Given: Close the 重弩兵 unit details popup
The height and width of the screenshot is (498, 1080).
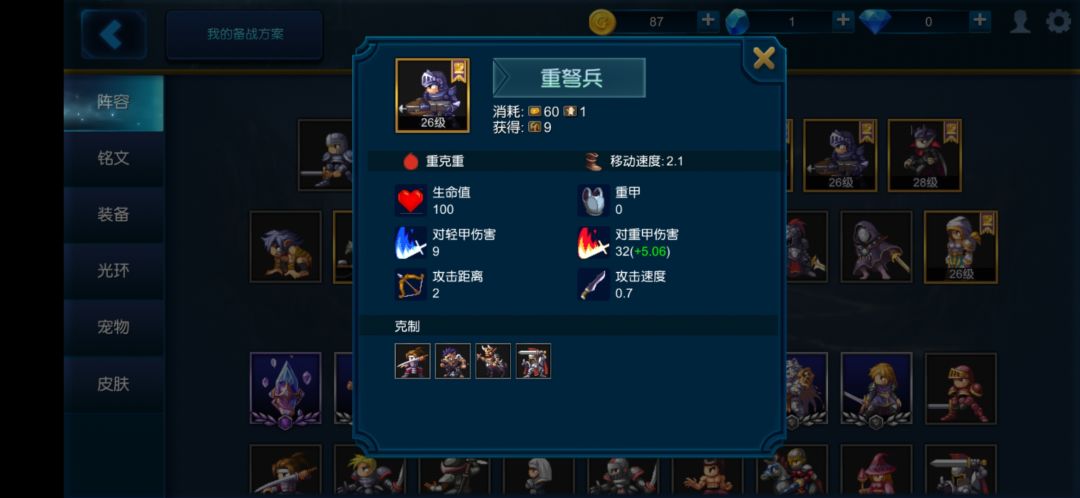Looking at the screenshot, I should pos(763,58).
